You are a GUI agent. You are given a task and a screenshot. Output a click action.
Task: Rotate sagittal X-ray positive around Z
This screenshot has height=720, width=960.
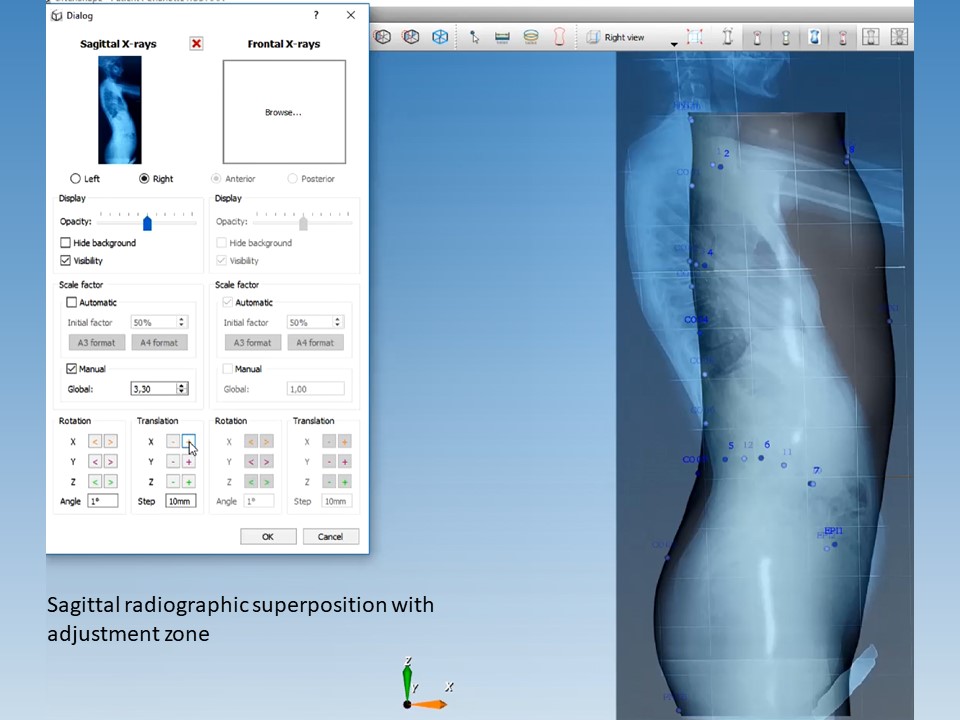[110, 482]
